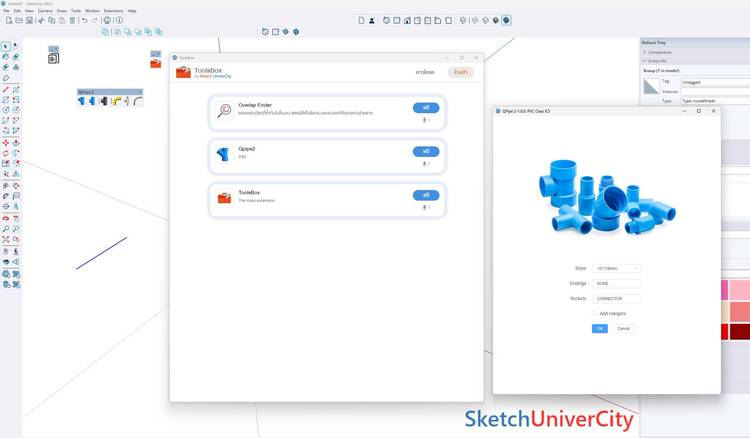Click the blue button on ToolsBox card
Screen dimensions: 750x438
click(x=426, y=195)
